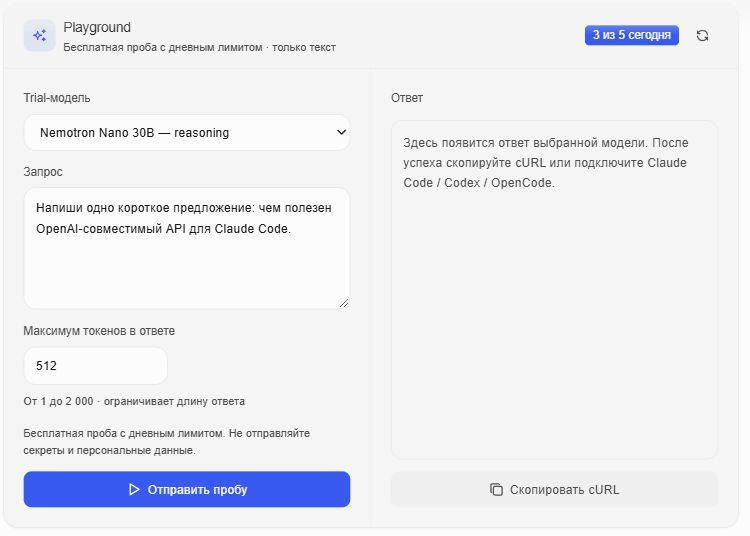Click "Максимум токенов в ответе" label
This screenshot has width=750, height=536.
[x=99, y=331]
